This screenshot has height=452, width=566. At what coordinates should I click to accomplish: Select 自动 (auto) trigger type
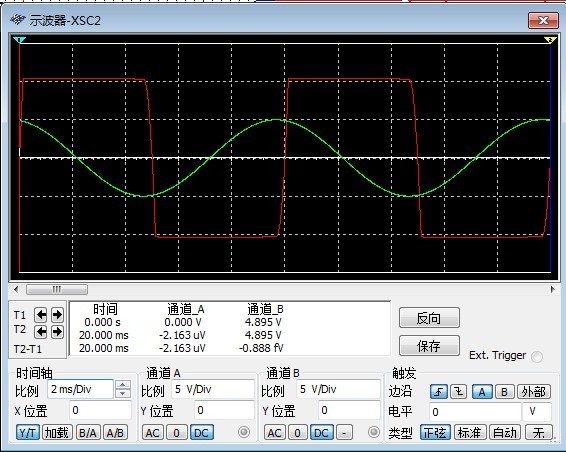[505, 433]
